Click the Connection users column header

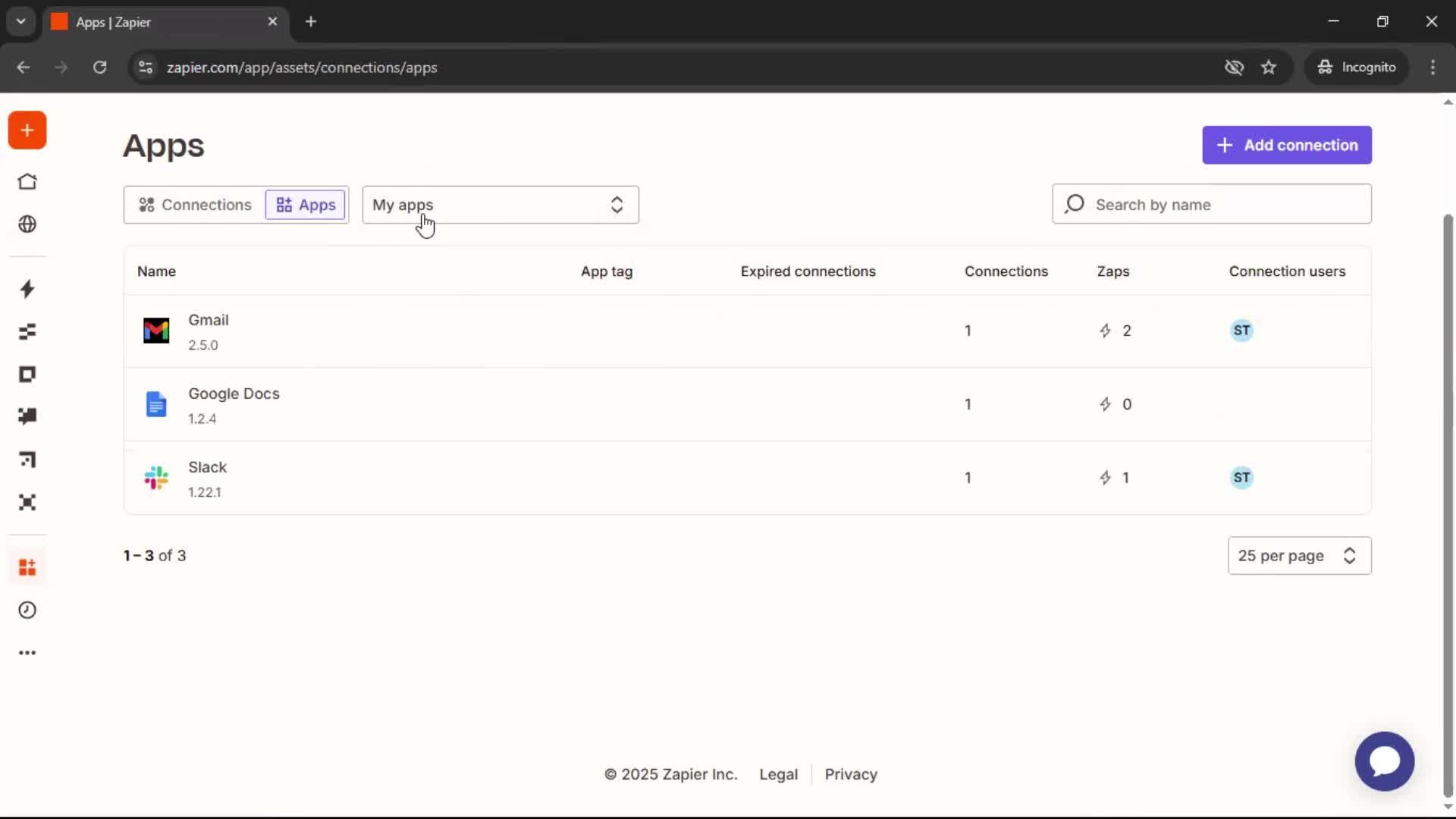tap(1287, 271)
